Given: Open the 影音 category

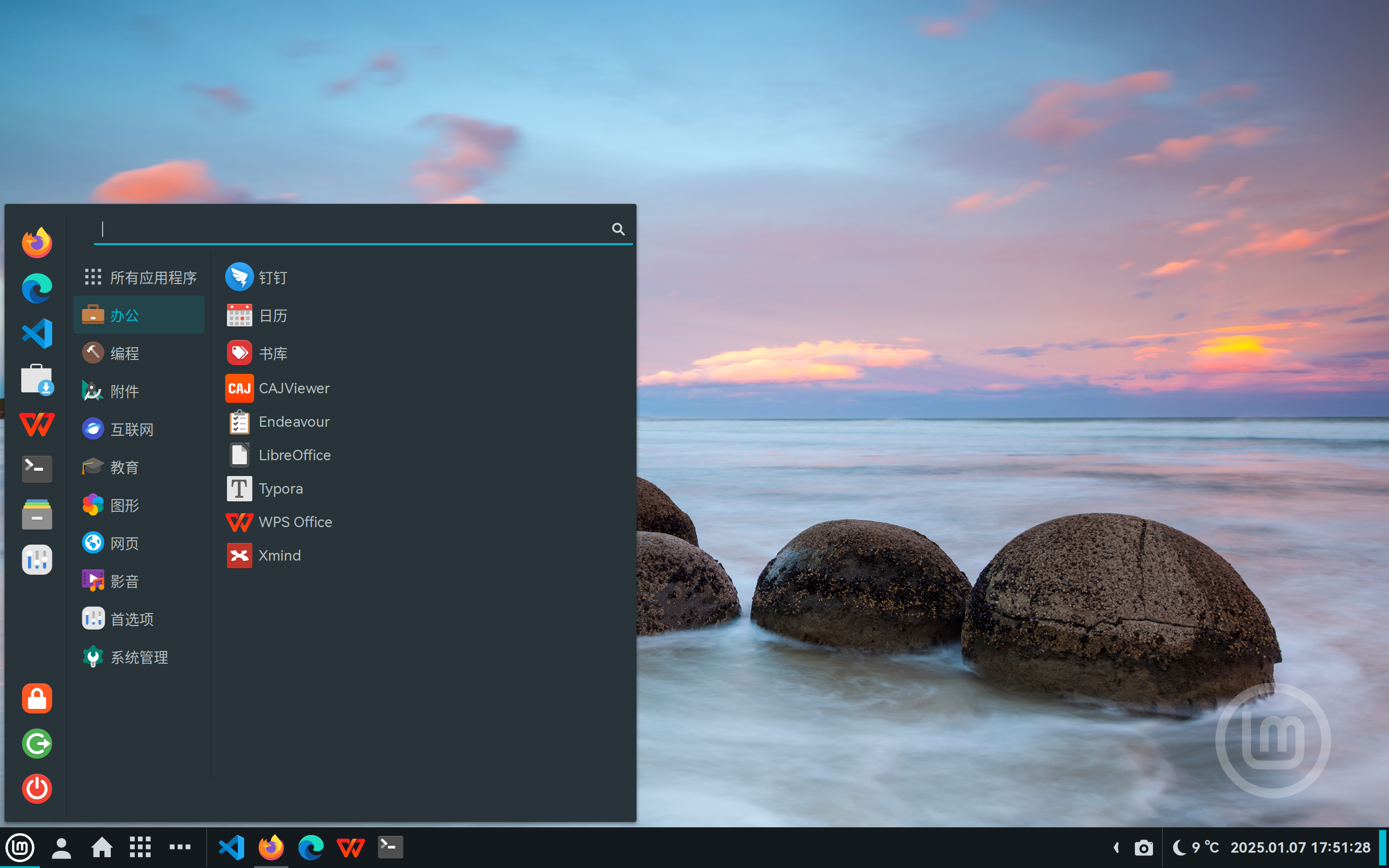Looking at the screenshot, I should coord(138,581).
